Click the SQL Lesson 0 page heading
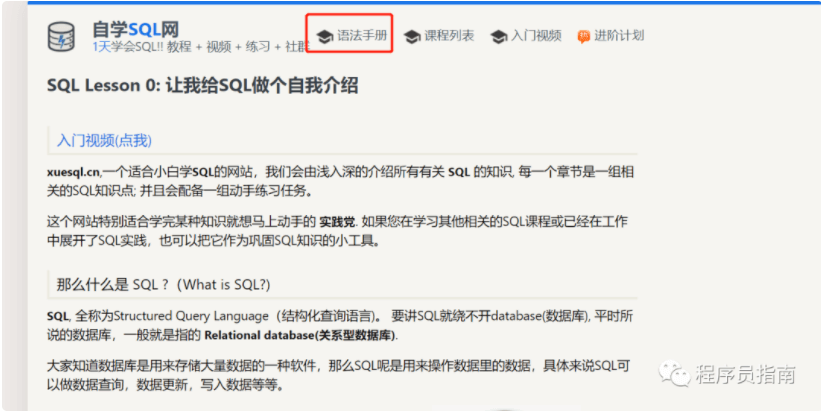Image resolution: width=821 pixels, height=411 pixels. 202,85
